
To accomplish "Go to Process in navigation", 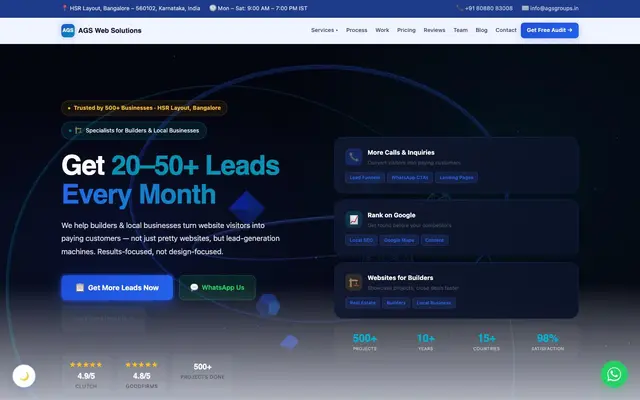I will pos(356,30).
